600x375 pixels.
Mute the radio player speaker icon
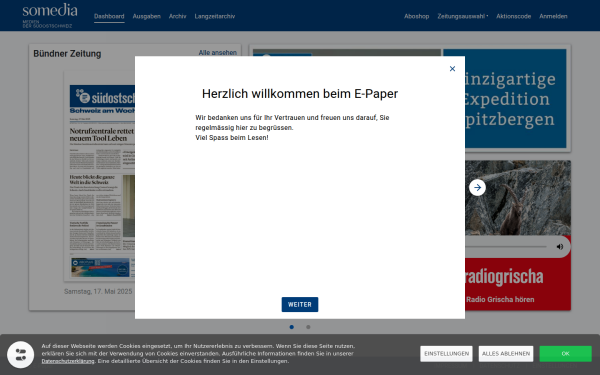[x=560, y=247]
